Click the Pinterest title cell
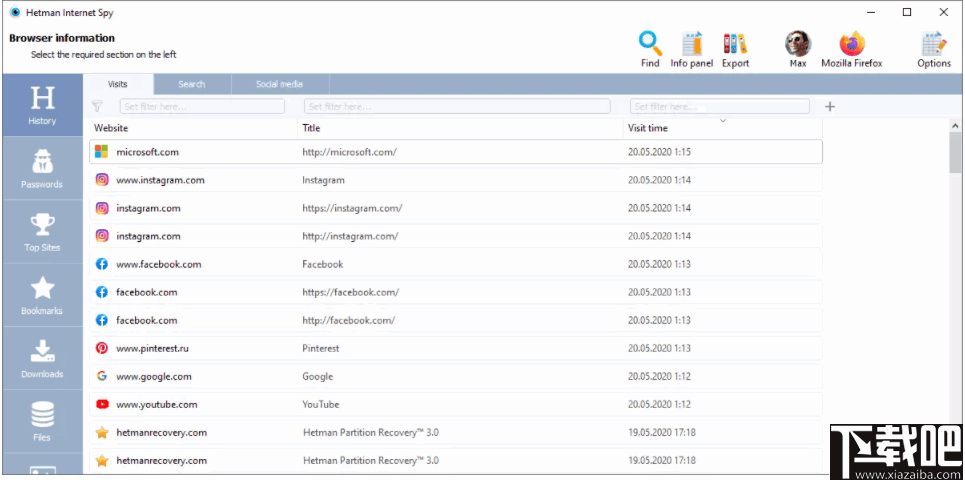 pos(321,348)
